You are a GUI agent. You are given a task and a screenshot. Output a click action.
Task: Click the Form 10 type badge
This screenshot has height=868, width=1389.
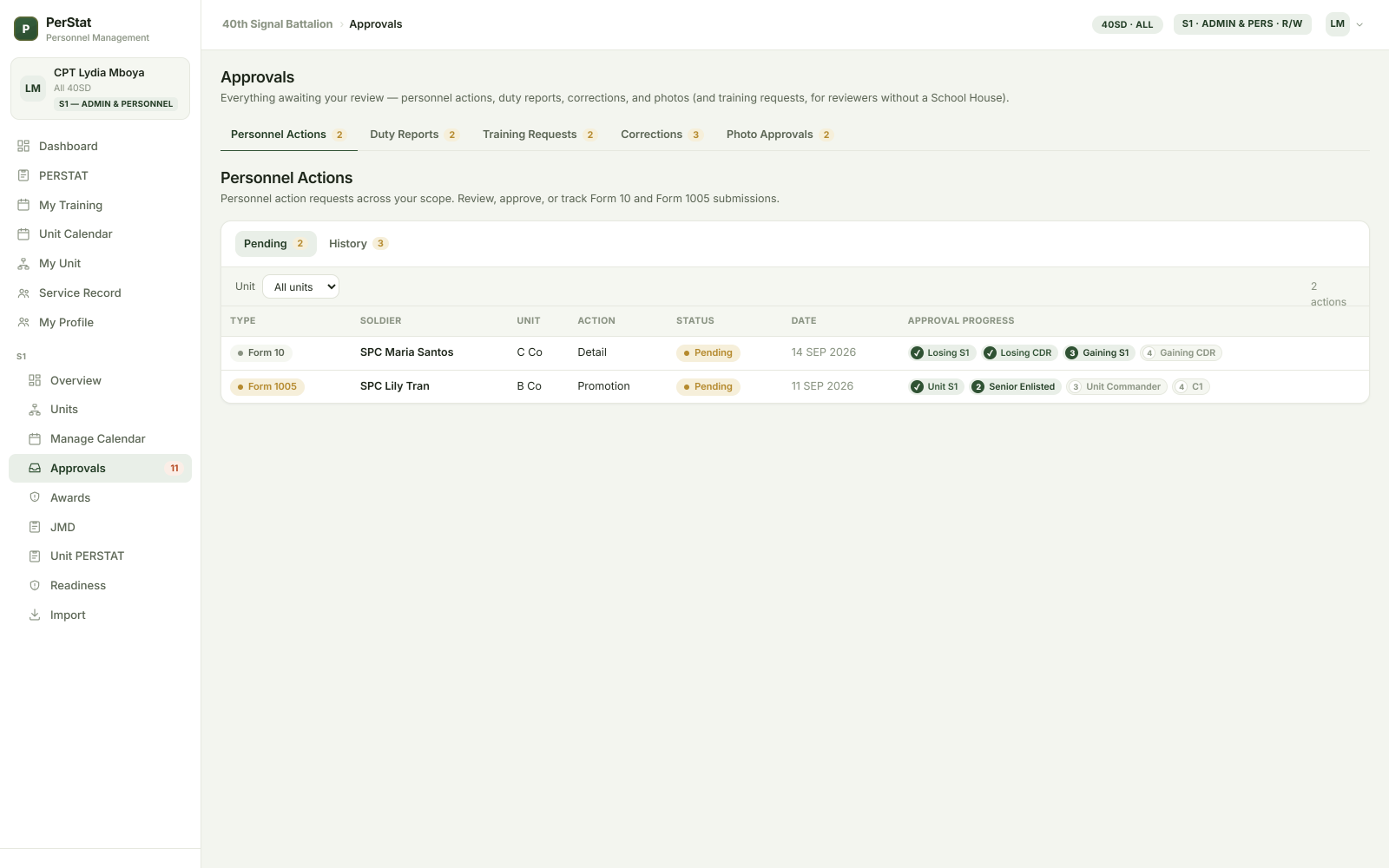261,352
